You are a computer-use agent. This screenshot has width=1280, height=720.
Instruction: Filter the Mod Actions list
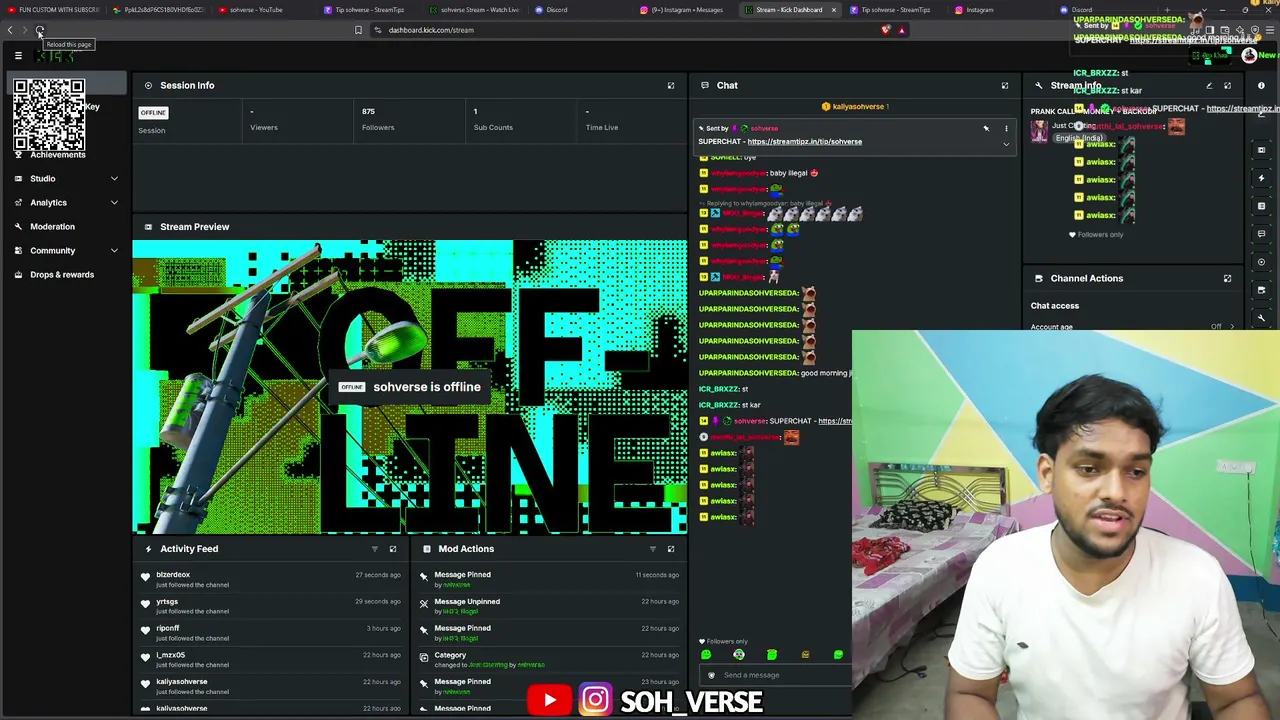[x=653, y=549]
